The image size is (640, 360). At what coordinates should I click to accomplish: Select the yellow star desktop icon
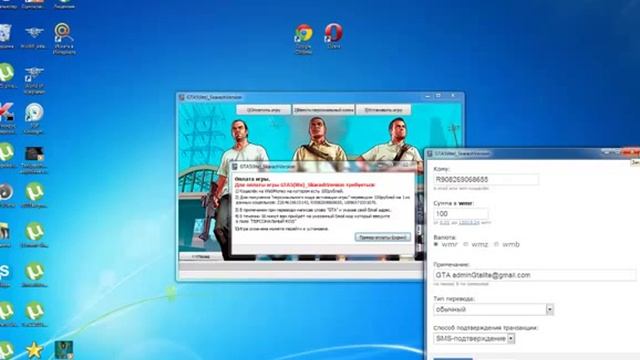pyautogui.click(x=34, y=350)
